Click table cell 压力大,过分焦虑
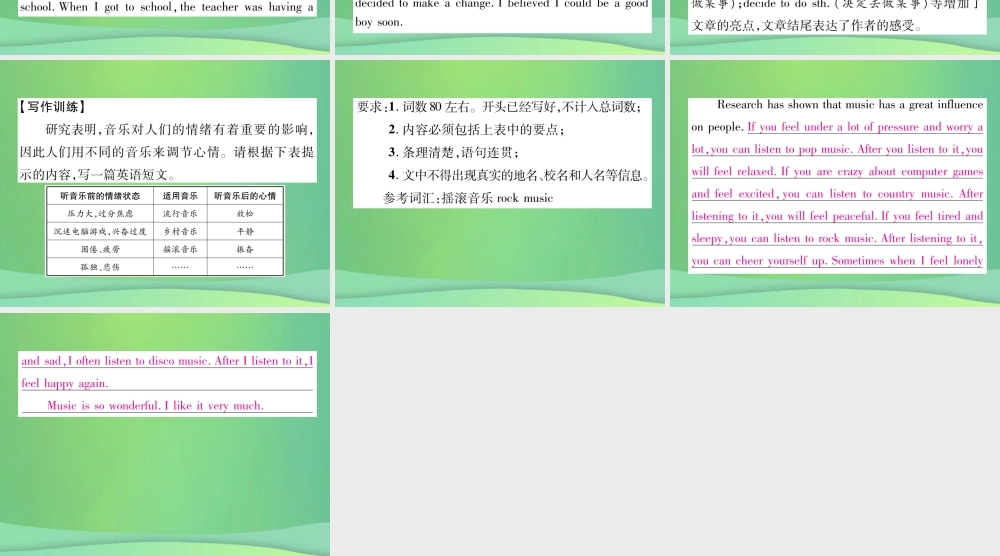 [x=100, y=214]
